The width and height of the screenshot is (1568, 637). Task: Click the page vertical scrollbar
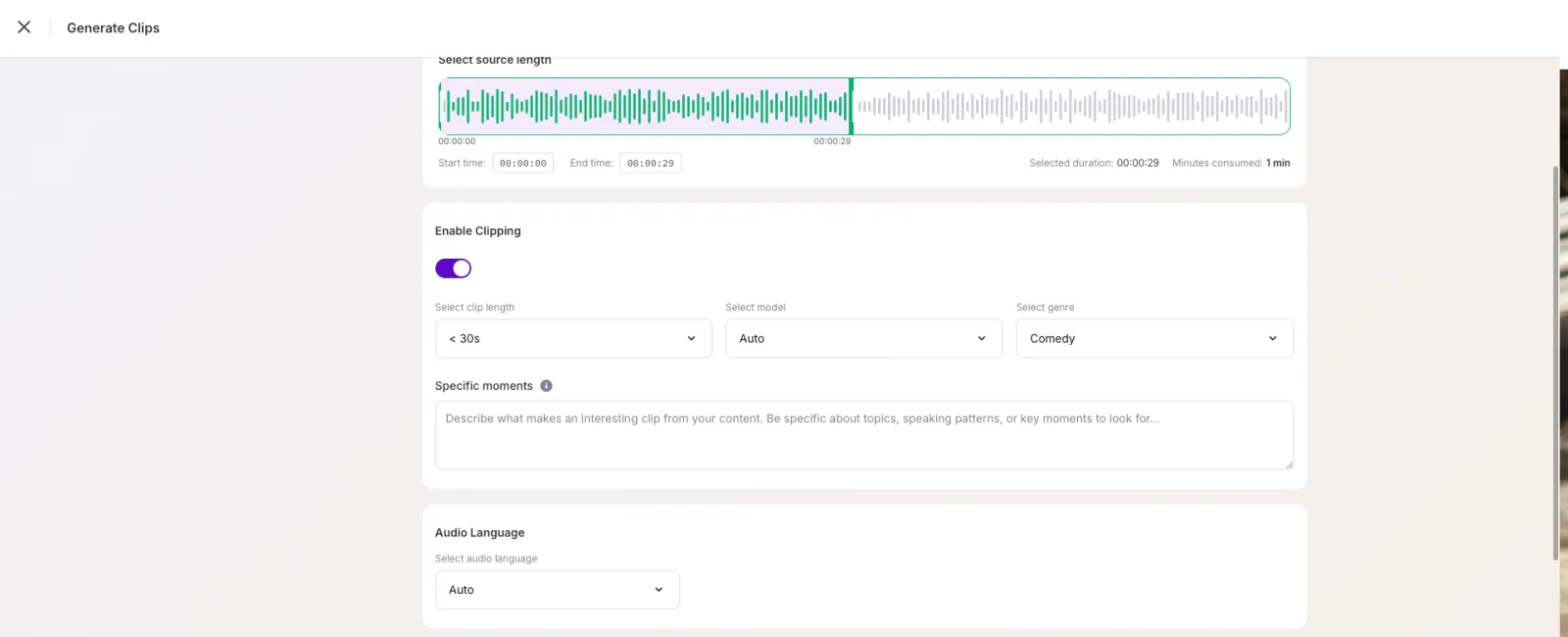[x=1555, y=363]
